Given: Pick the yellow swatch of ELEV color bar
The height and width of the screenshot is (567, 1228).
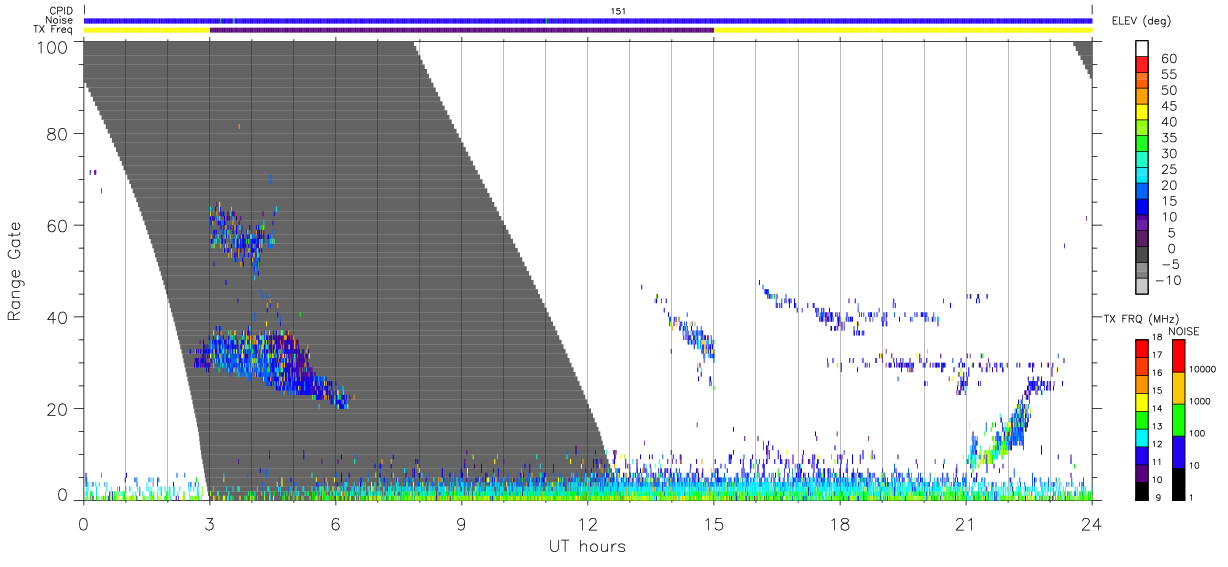Looking at the screenshot, I should click(1142, 111).
